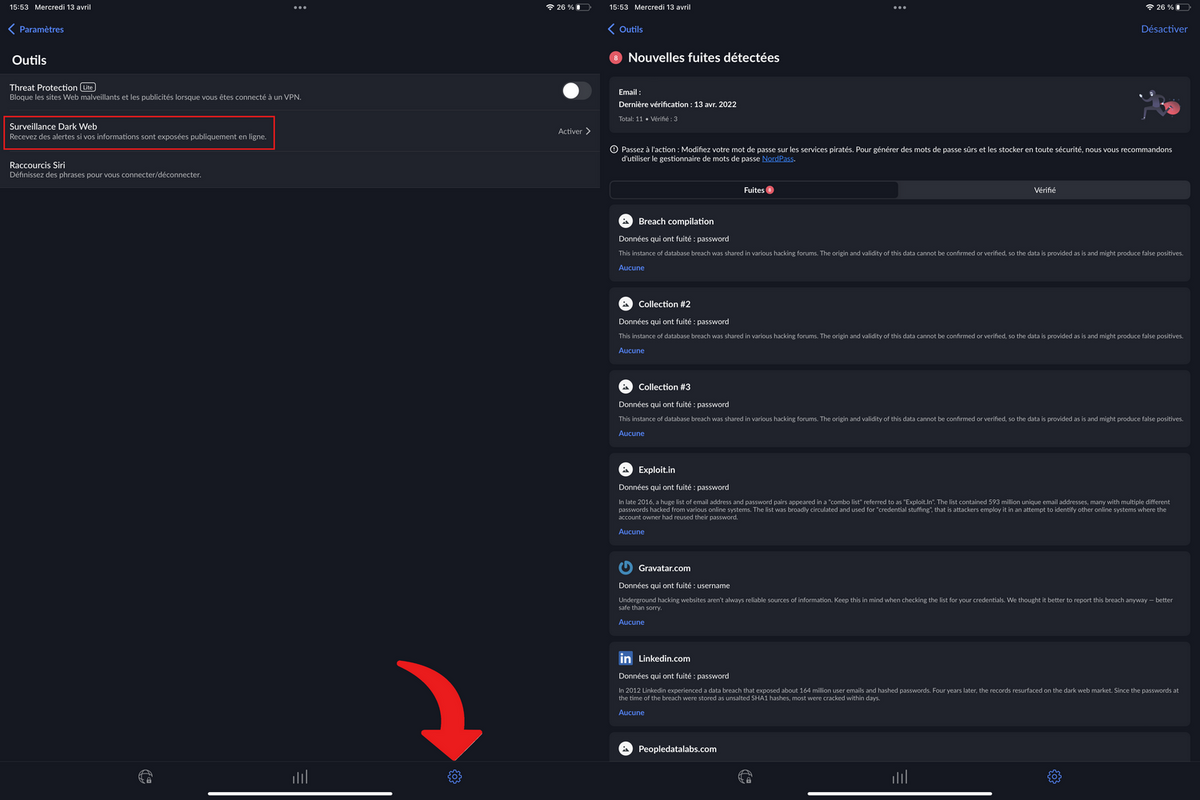
Task: Tap Wi-Fi status icon in left screen
Action: (x=549, y=7)
